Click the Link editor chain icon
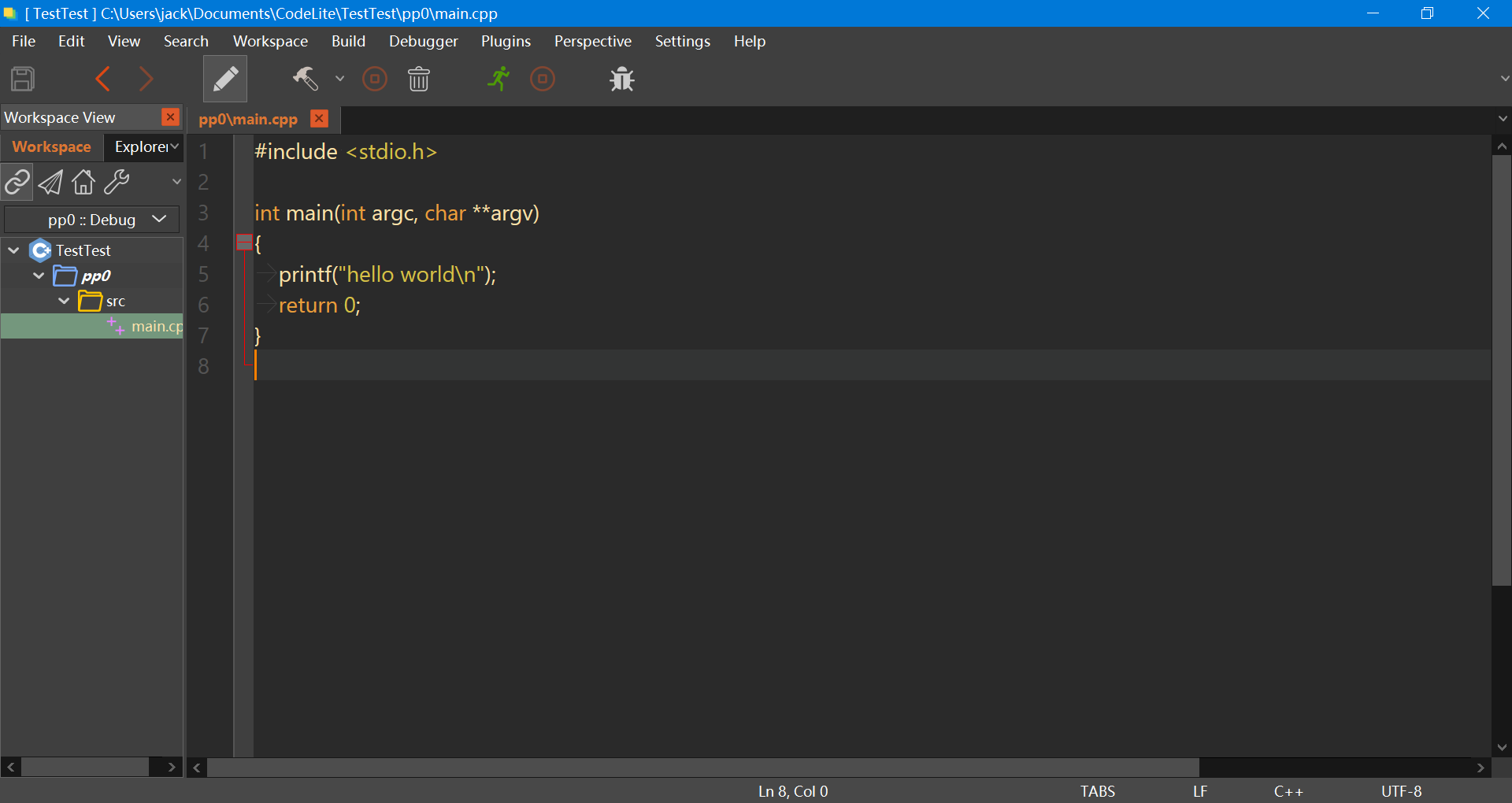This screenshot has width=1512, height=803. (x=17, y=182)
